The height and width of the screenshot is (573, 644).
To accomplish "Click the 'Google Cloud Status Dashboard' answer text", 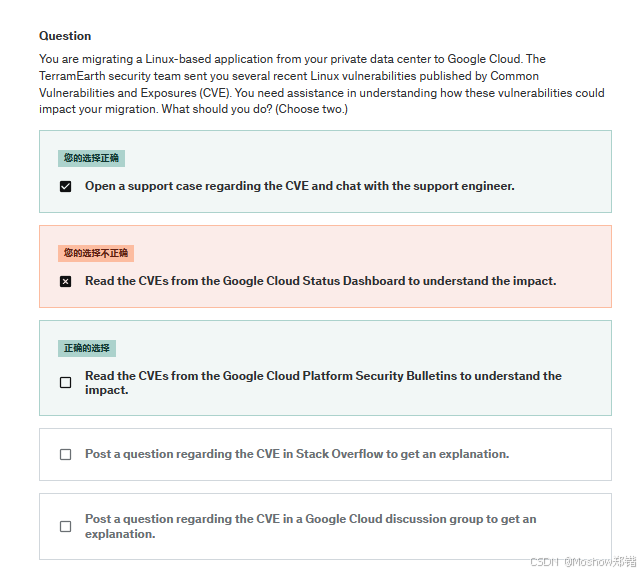I will click(320, 281).
